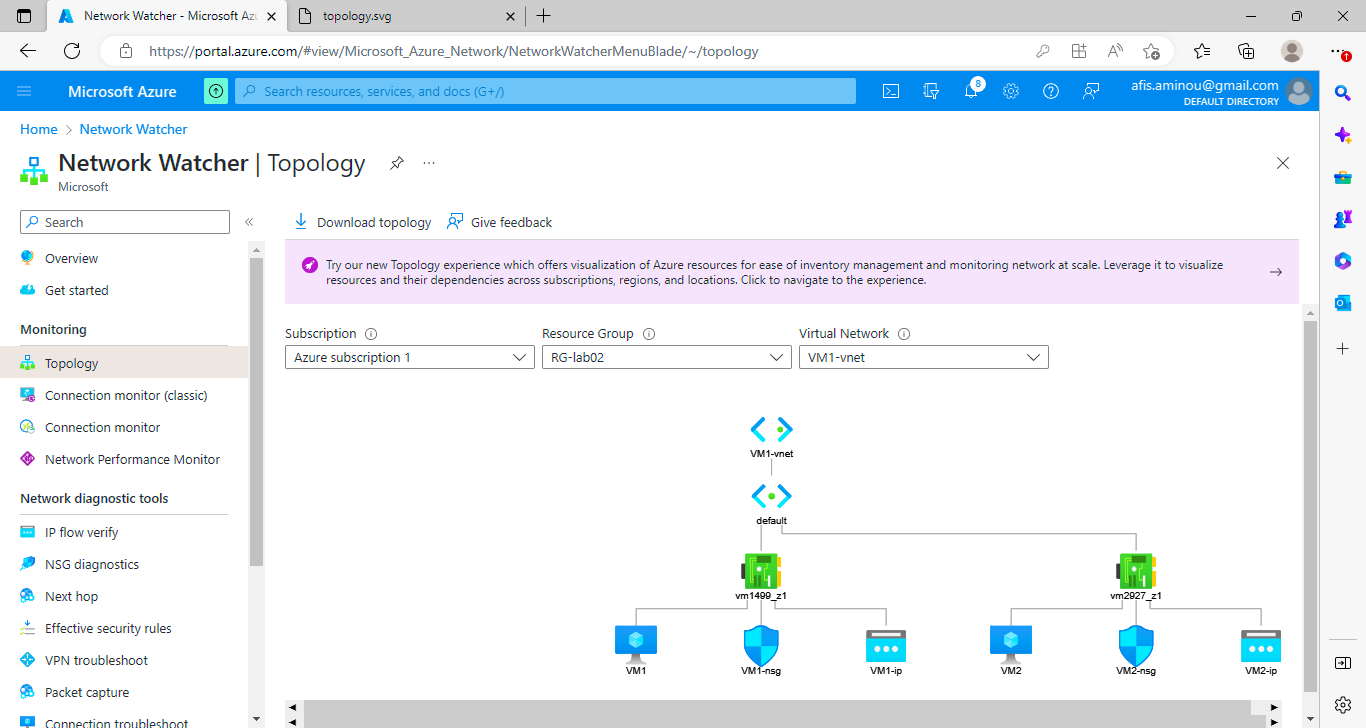Image resolution: width=1366 pixels, height=728 pixels.
Task: Open Edge sidebar Outlook icon
Action: point(1343,303)
